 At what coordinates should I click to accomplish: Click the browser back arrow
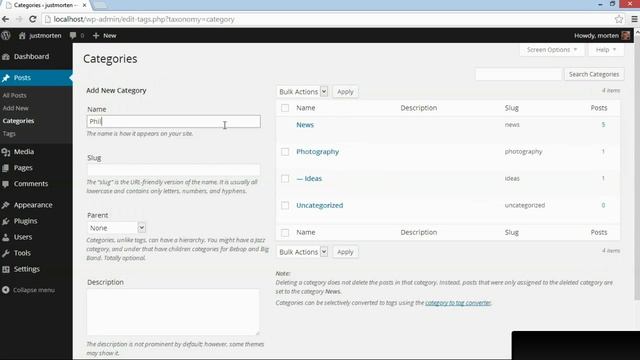click(5, 19)
